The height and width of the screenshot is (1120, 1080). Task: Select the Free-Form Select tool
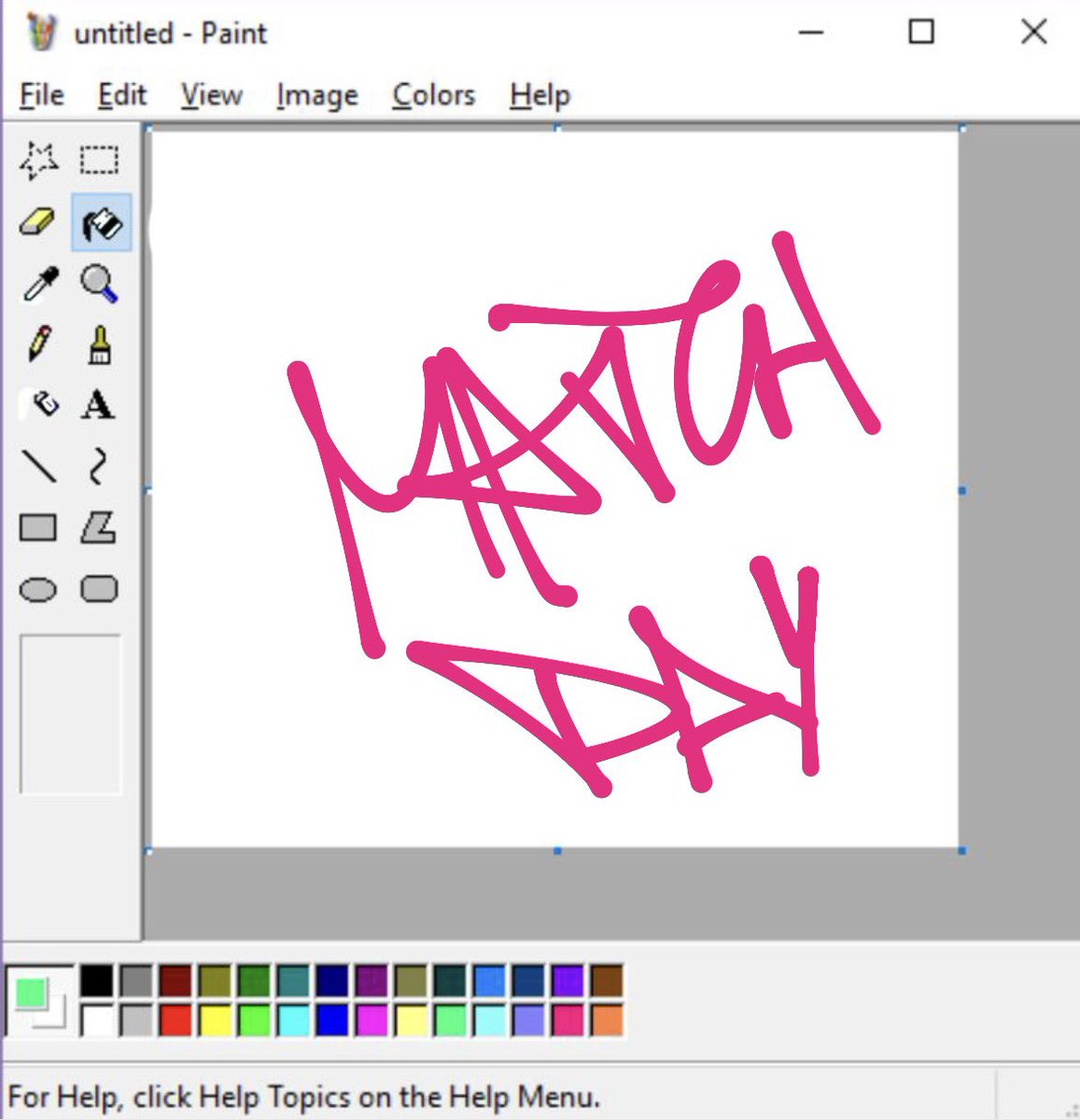[38, 161]
